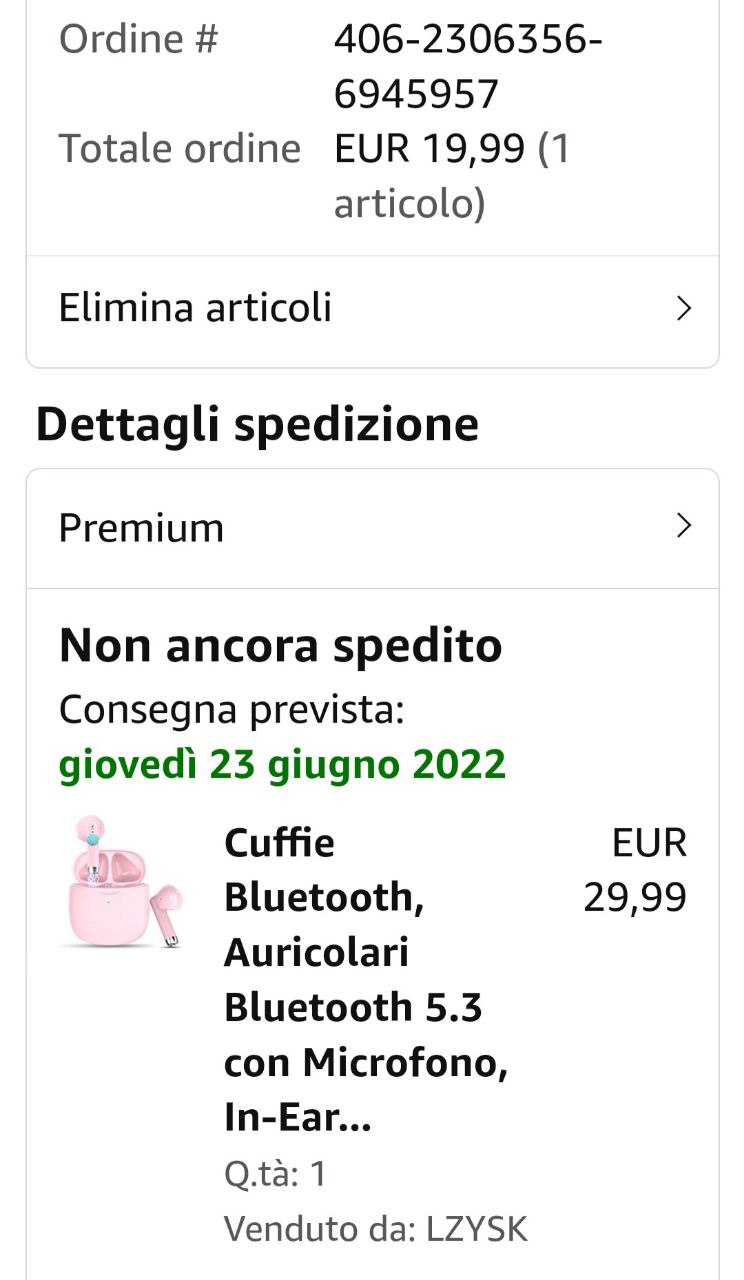Tap the Totale ordine field label
This screenshot has width=744, height=1280.
click(180, 149)
